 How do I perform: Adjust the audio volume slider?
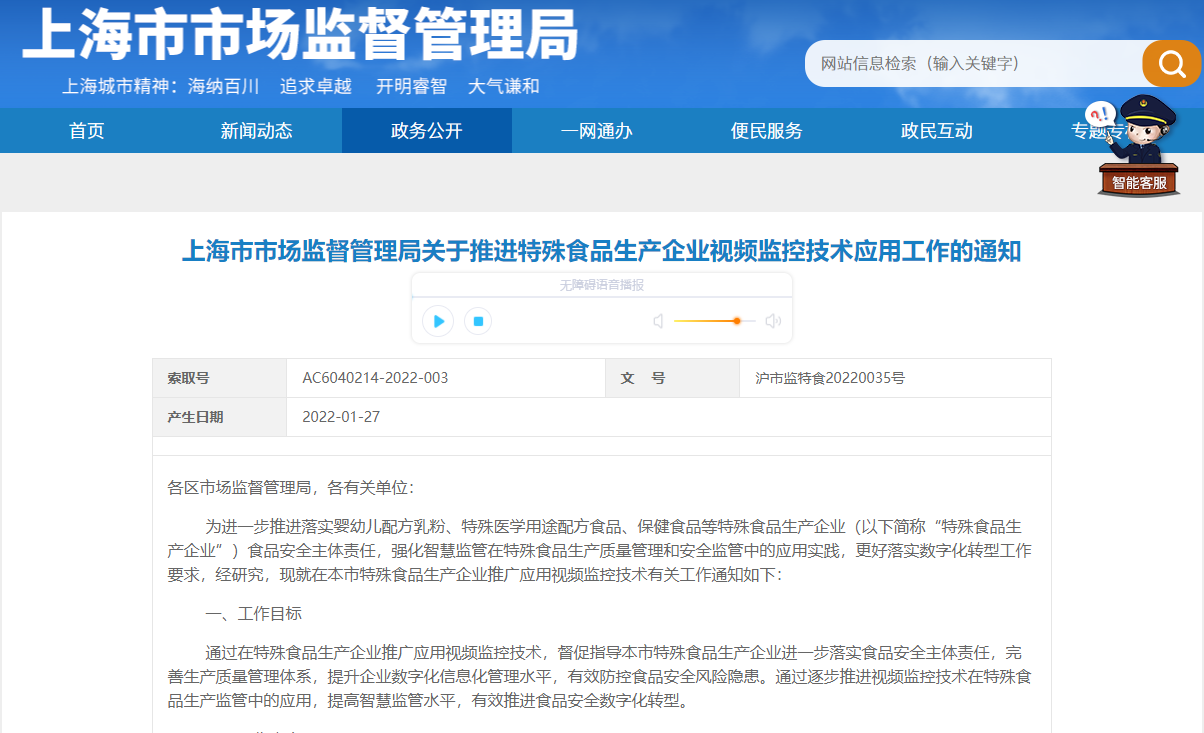(x=714, y=321)
